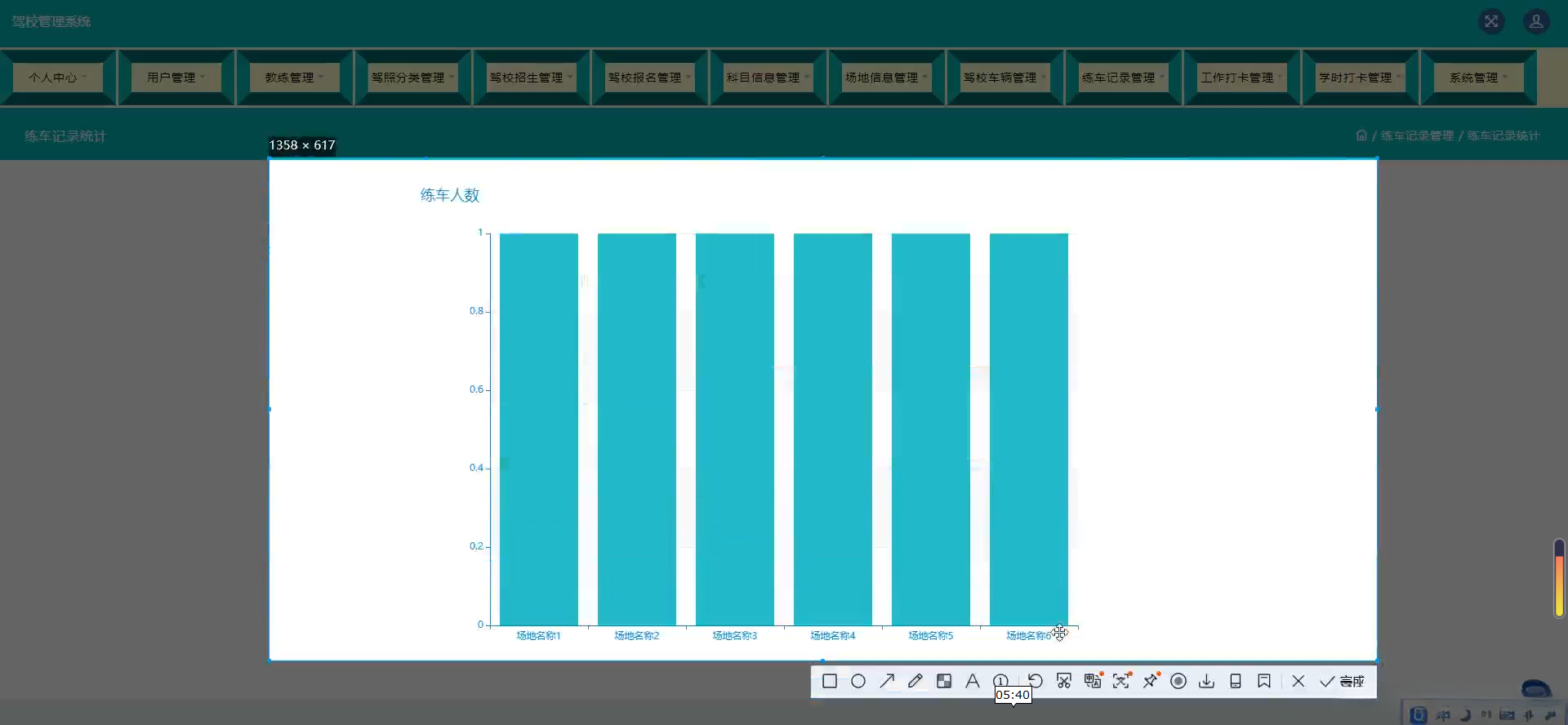The height and width of the screenshot is (725, 1568).
Task: Open the 驾校招生管理 dropdown
Action: [x=532, y=78]
